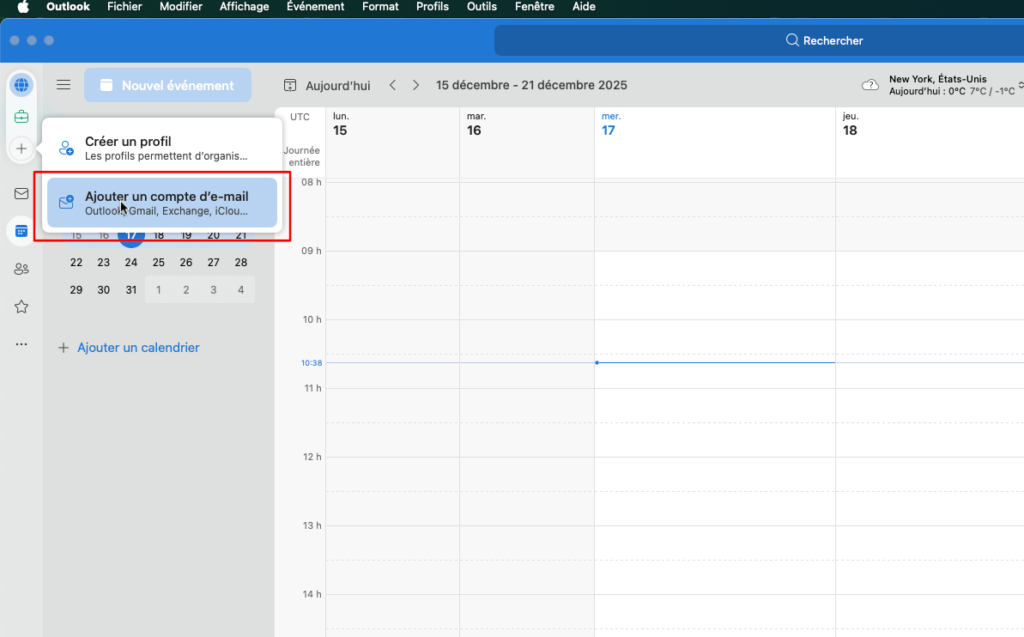Open the 'Affichage' menu
The width and height of the screenshot is (1024, 637).
click(x=244, y=7)
